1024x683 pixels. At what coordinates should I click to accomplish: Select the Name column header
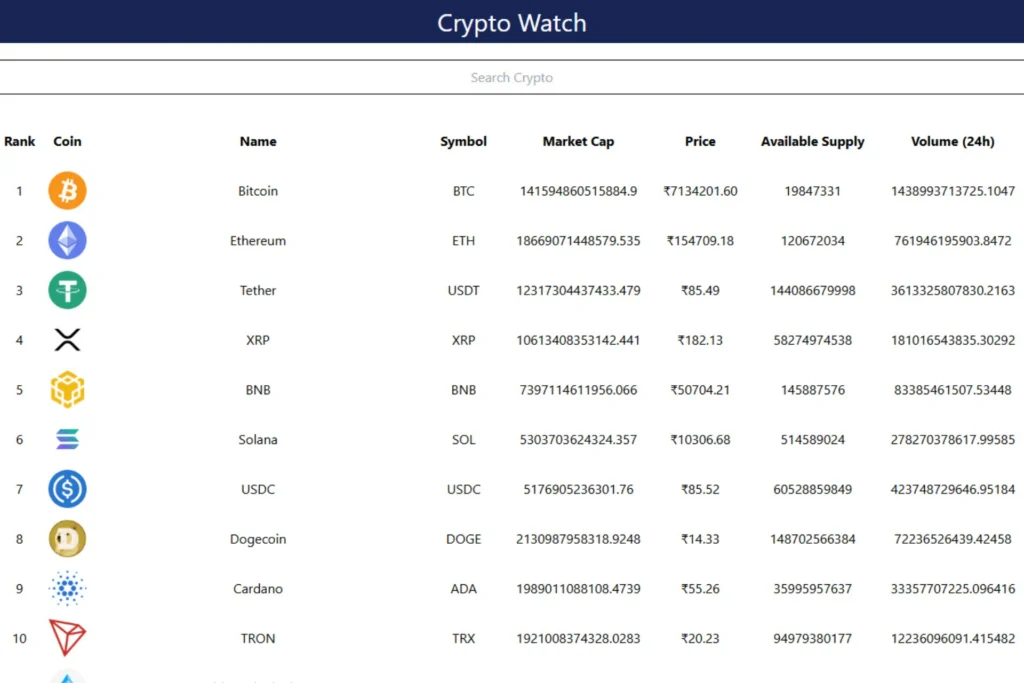tap(258, 141)
